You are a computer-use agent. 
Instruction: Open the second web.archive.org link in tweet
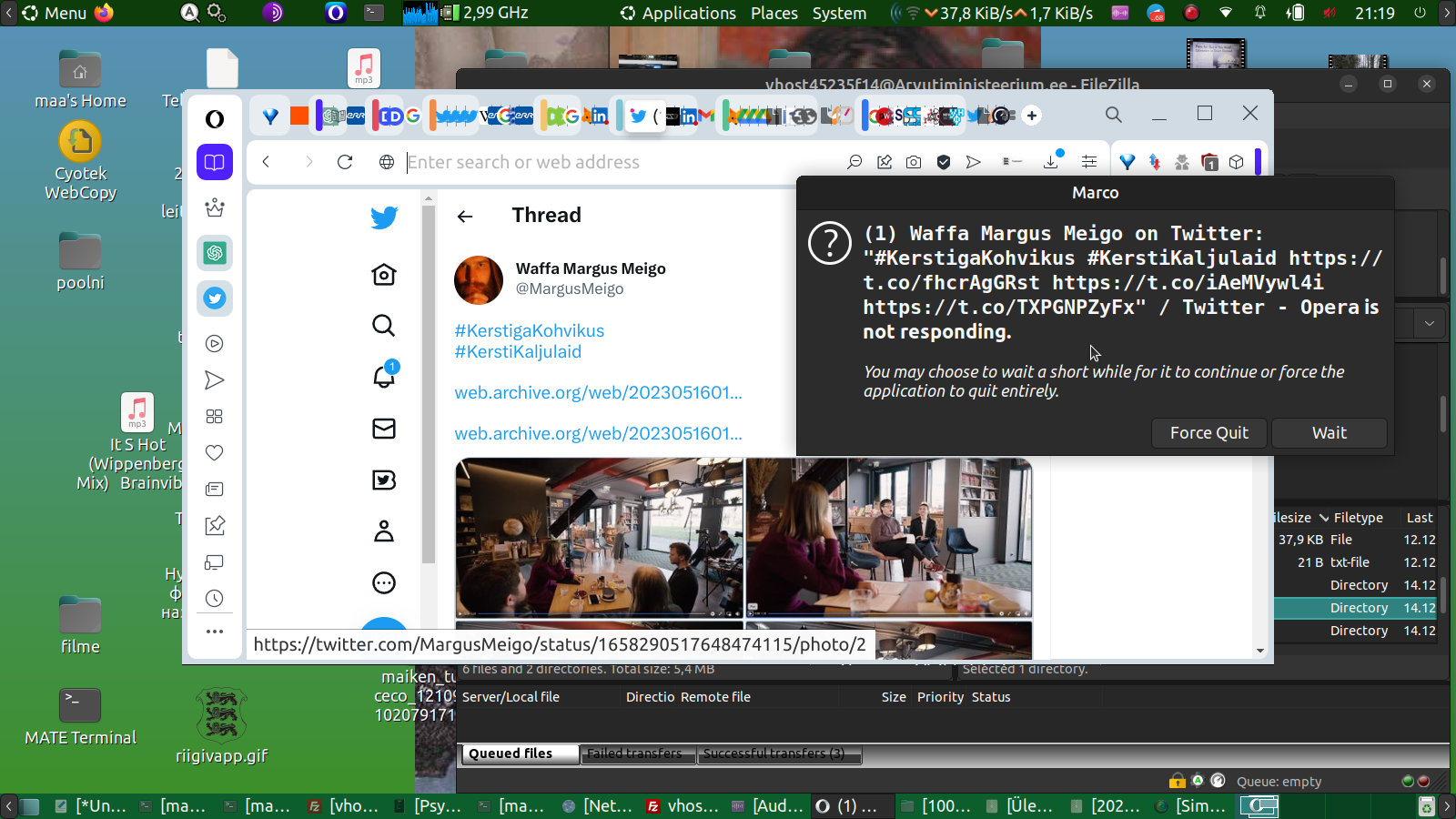click(598, 433)
